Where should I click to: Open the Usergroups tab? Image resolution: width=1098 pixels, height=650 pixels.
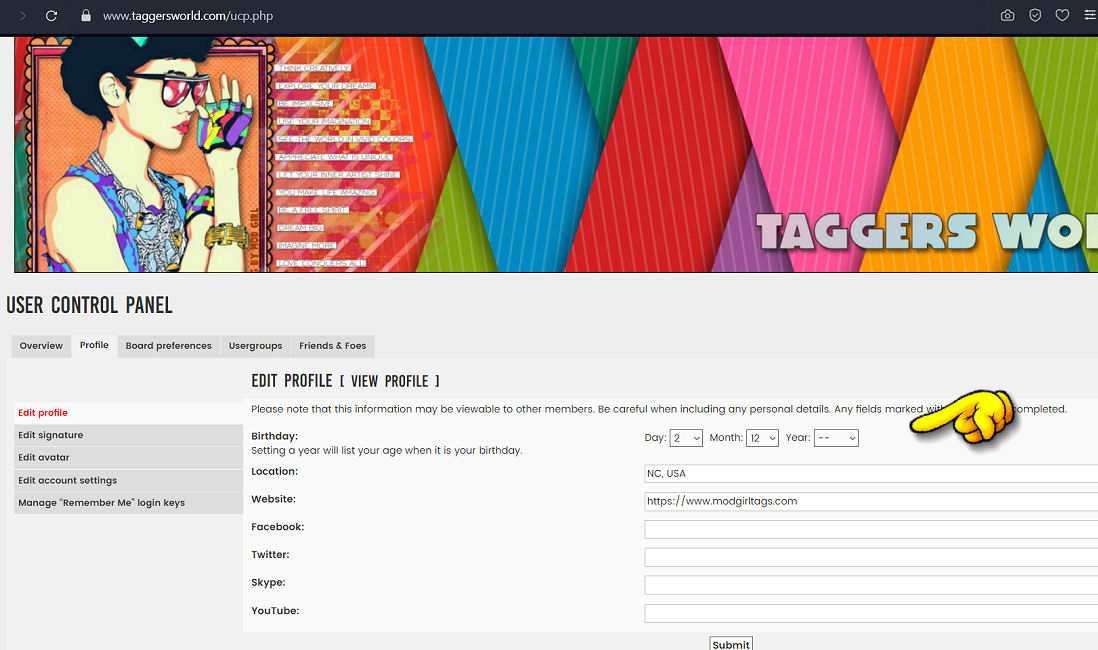256,346
